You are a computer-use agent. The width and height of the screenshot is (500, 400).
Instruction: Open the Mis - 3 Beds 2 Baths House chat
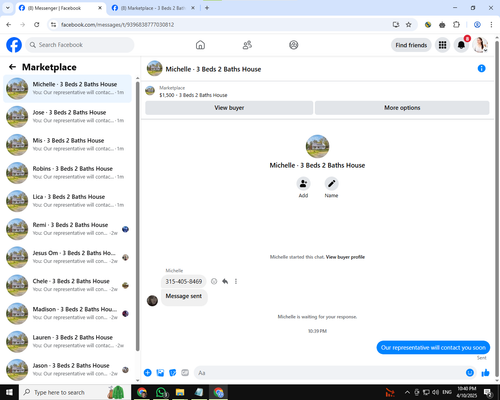67,145
